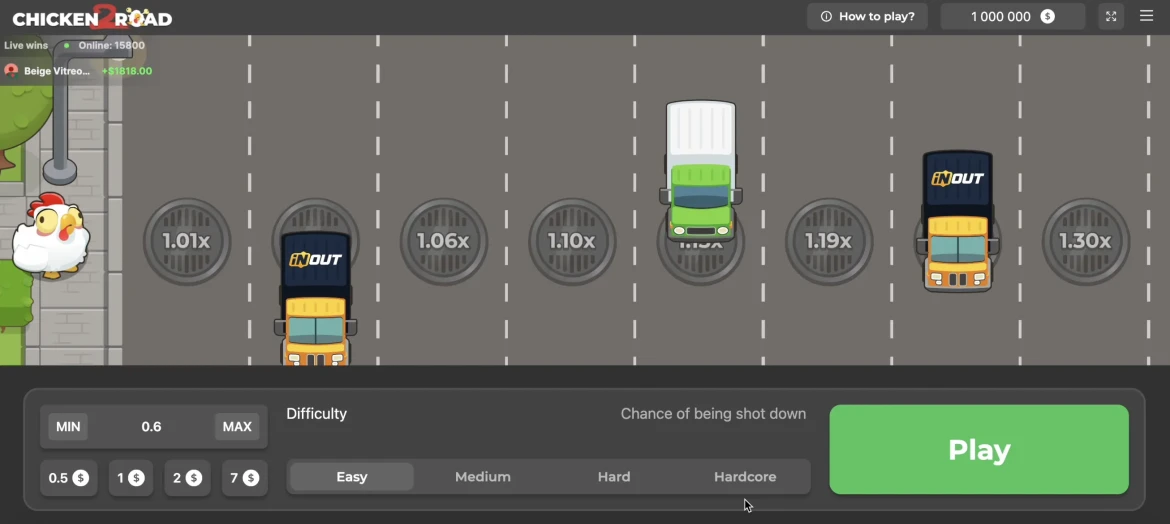Click the bet amount field showing 0.6
Screen dimensions: 1170x524
tap(151, 427)
